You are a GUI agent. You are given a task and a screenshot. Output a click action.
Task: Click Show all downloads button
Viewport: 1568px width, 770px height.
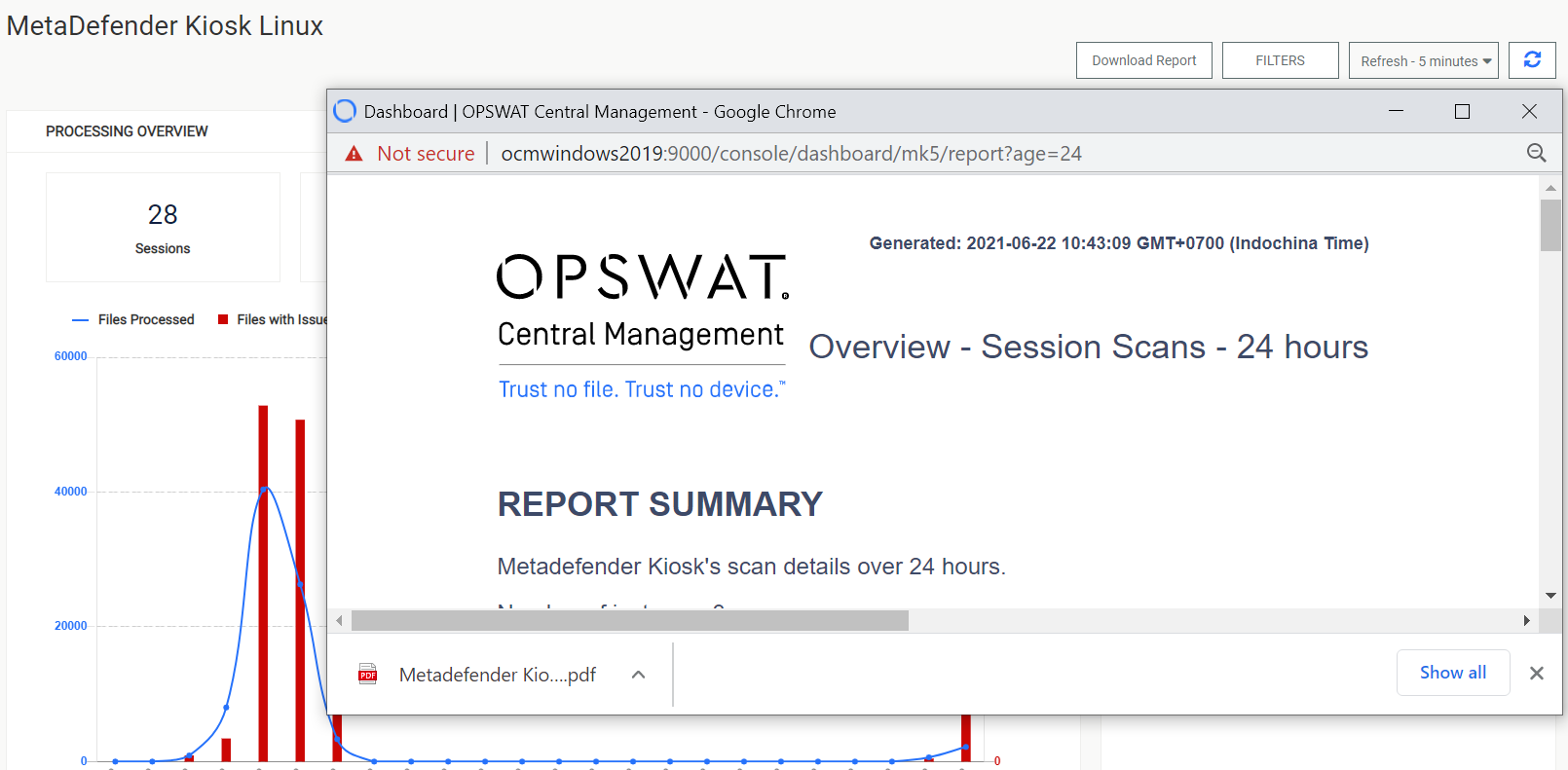pos(1452,673)
